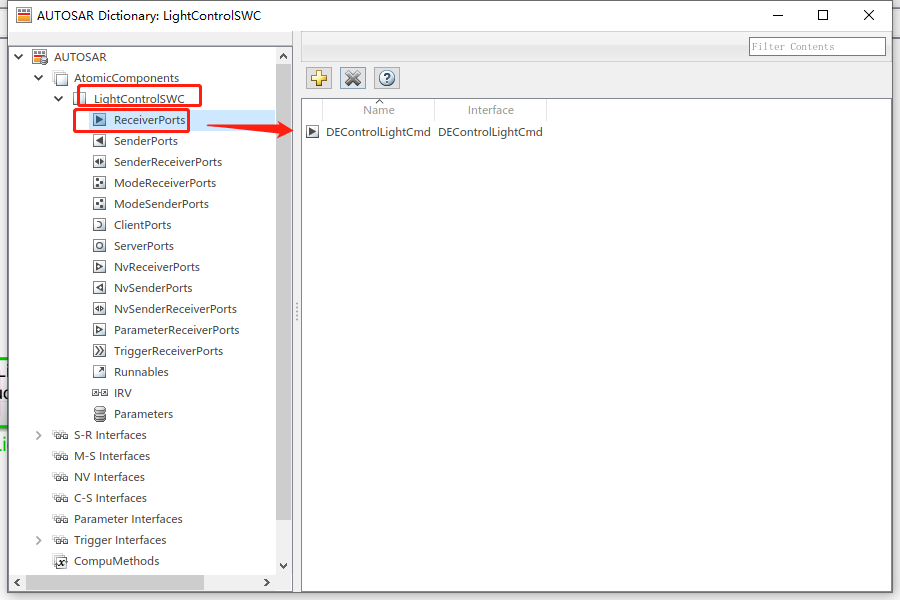Viewport: 900px width, 600px height.
Task: Click the ReceiverPorts tree icon
Action: pyautogui.click(x=99, y=119)
